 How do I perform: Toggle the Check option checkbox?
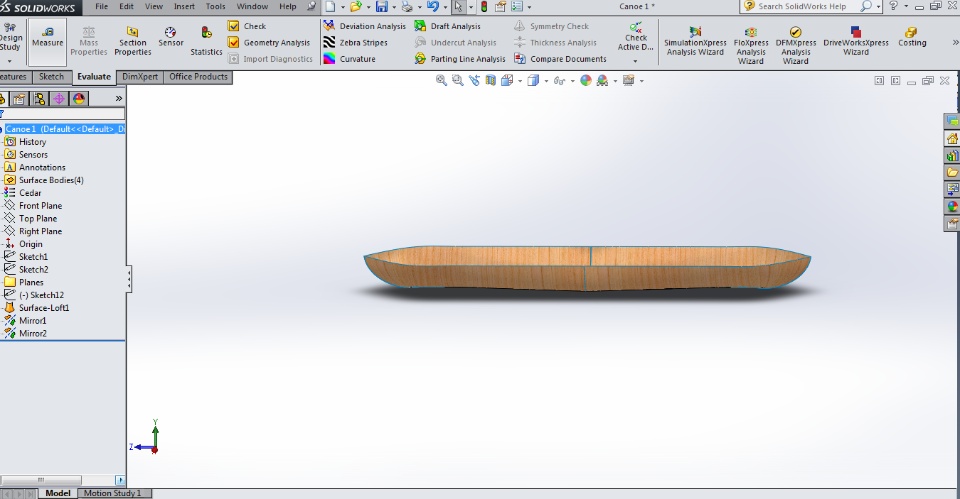pos(233,26)
